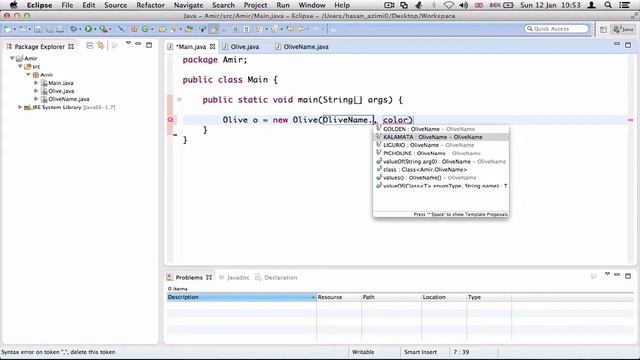640x360 pixels.
Task: Minimize the editor area
Action: [x=617, y=43]
